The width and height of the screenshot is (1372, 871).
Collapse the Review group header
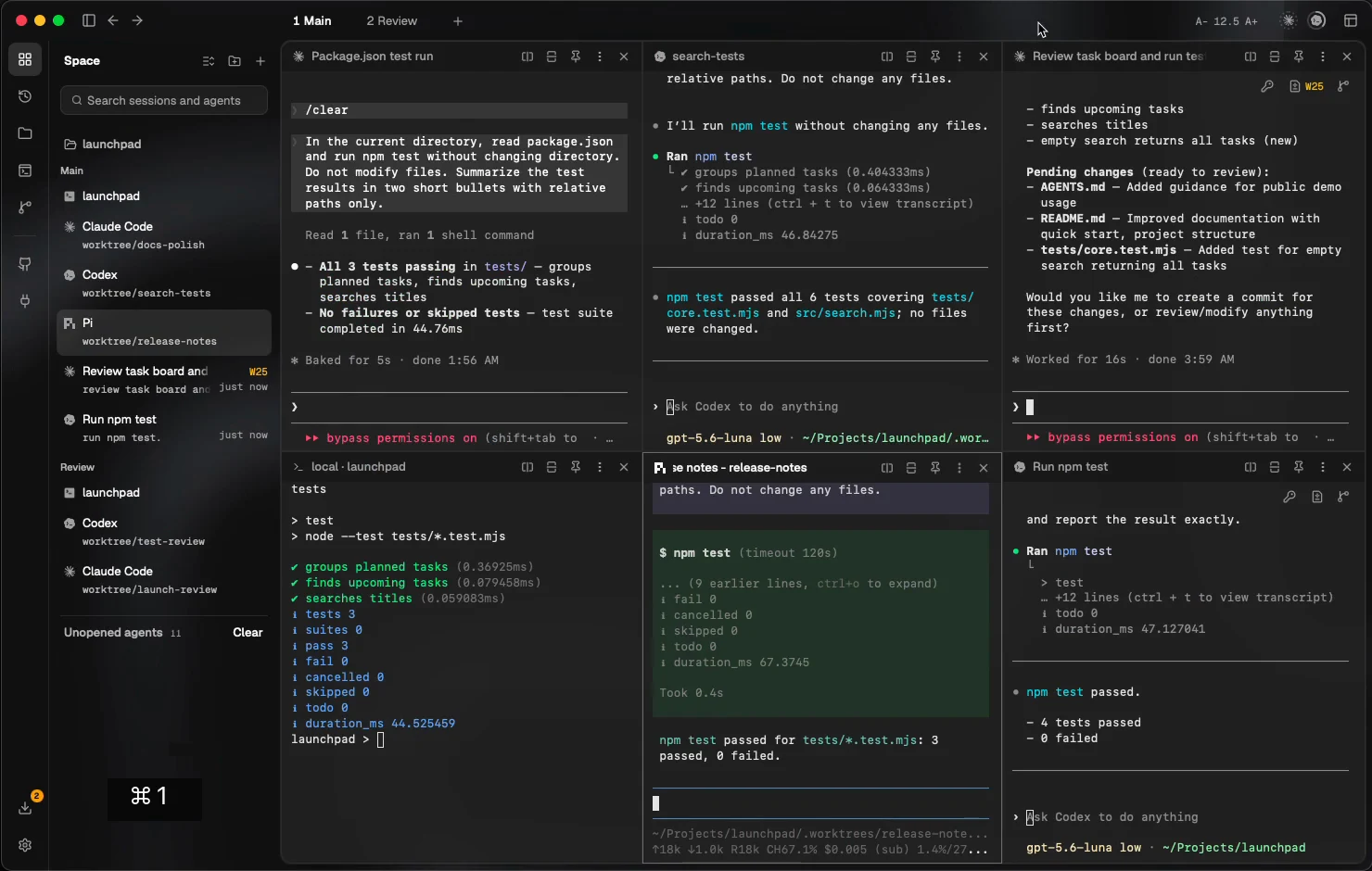click(x=77, y=467)
